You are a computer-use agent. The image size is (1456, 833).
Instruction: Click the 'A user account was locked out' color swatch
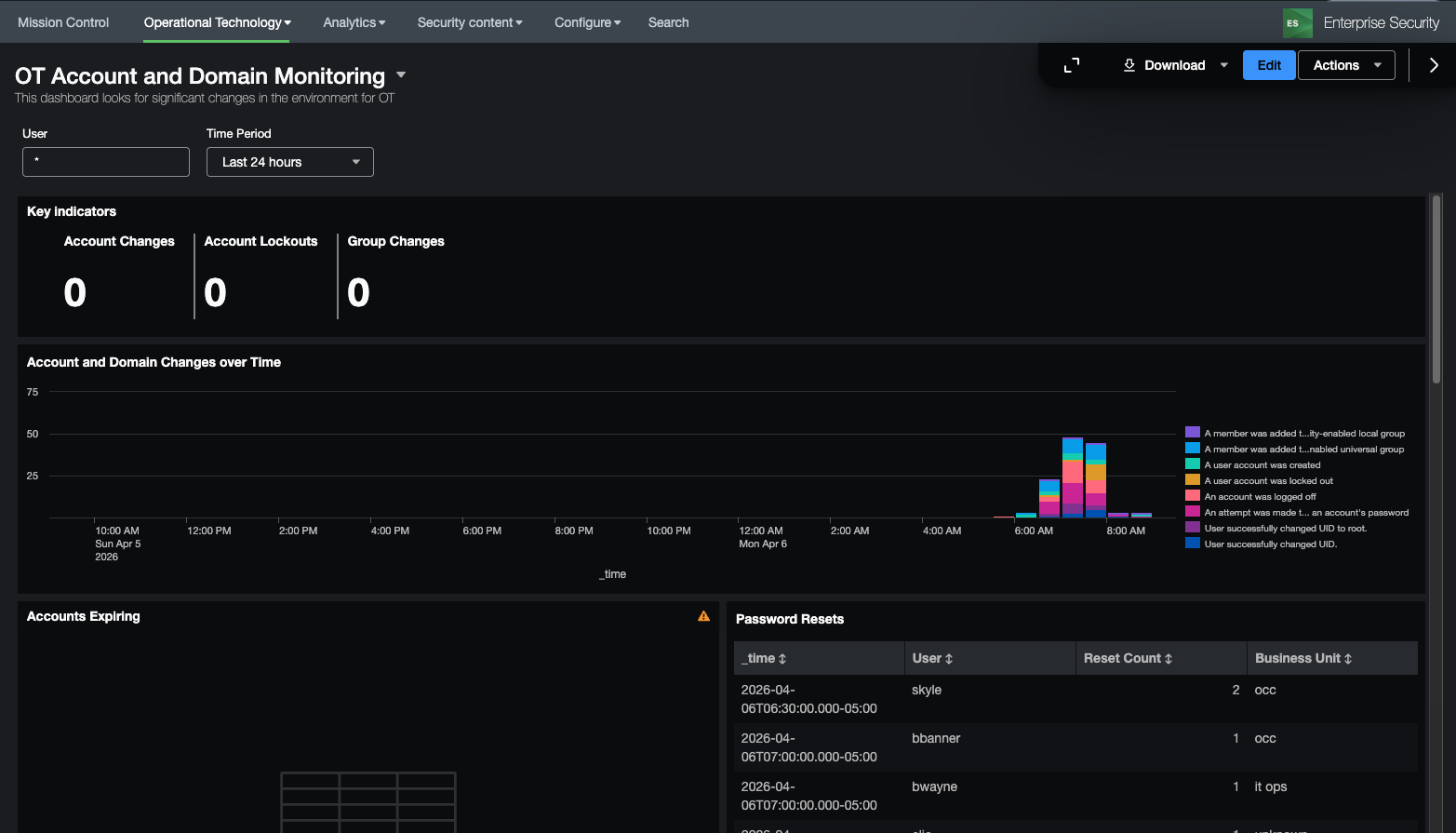[x=1193, y=480]
